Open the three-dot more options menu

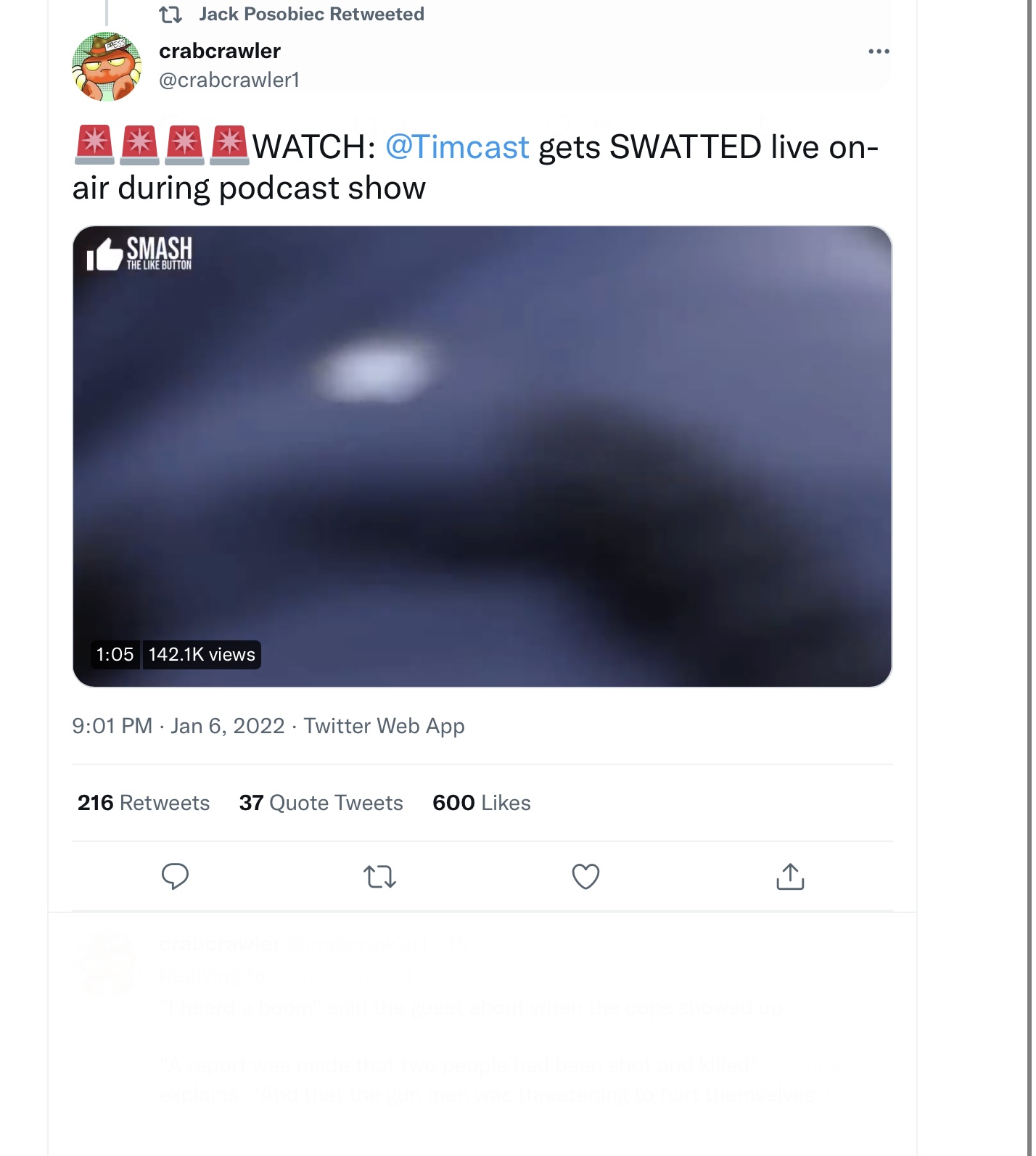pos(879,51)
